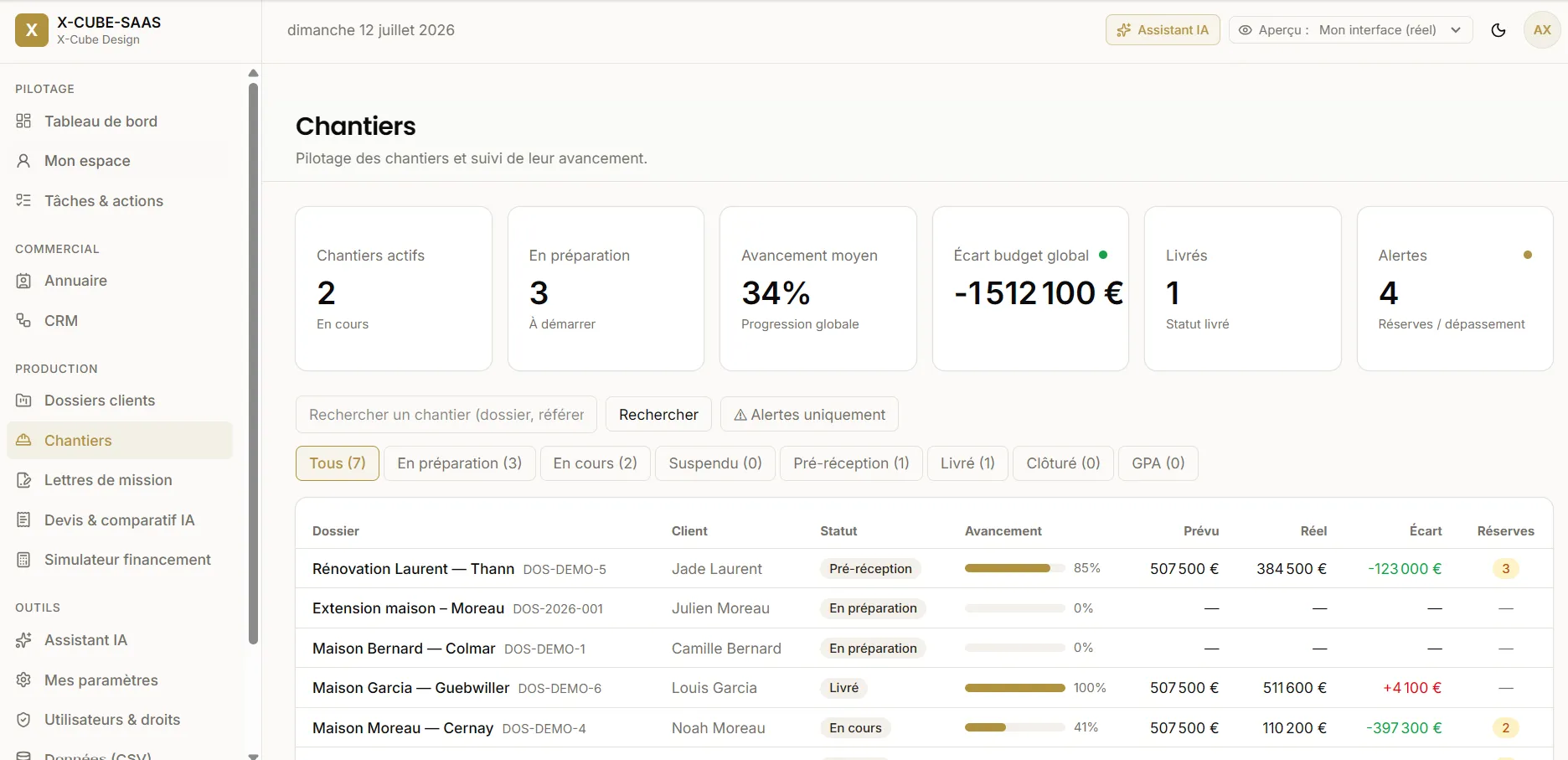Screen dimensions: 1568x760
Task: Click the Mes paramètres gear icon
Action: pos(23,680)
